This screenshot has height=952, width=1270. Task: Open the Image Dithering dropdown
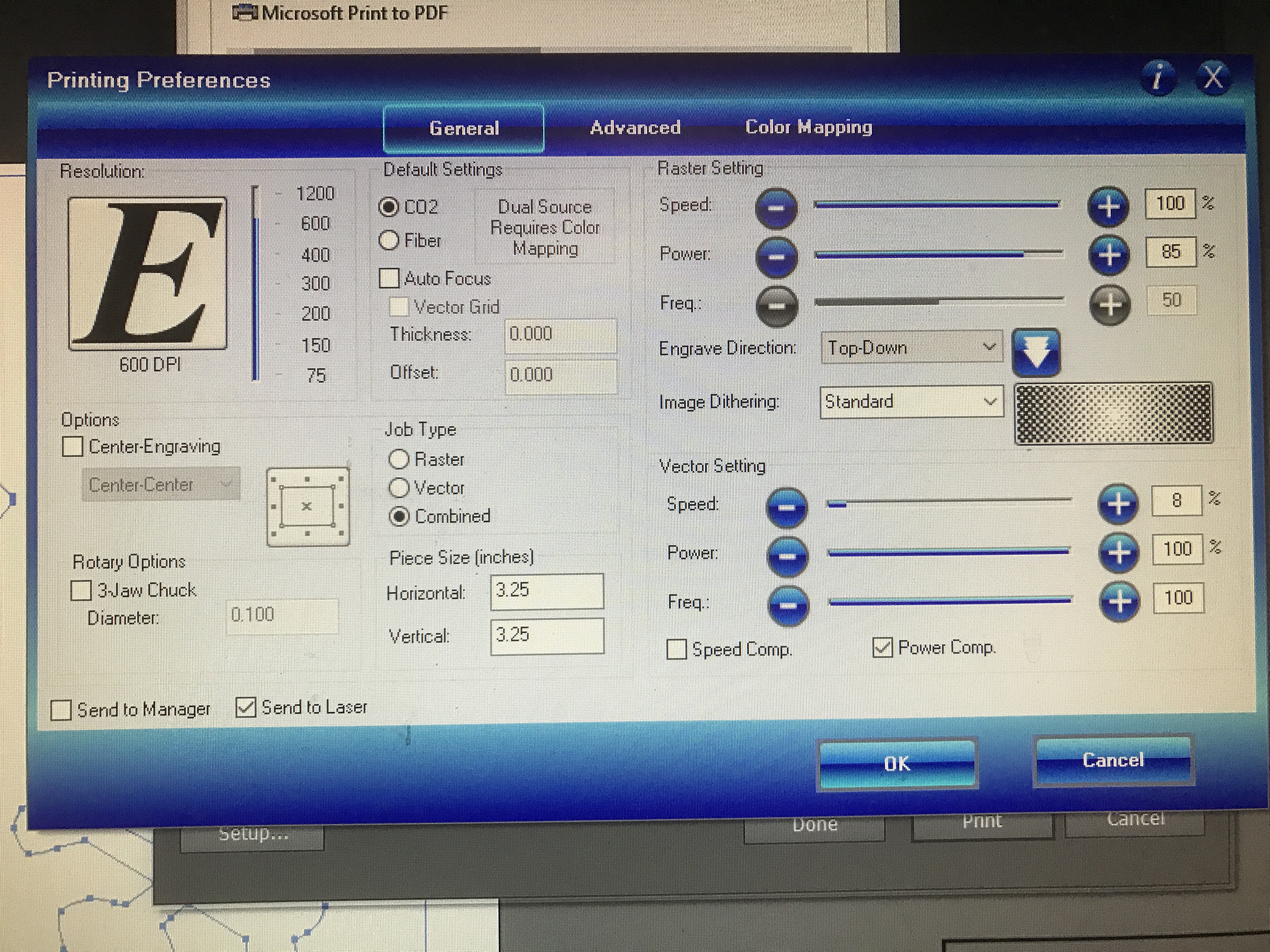[912, 402]
